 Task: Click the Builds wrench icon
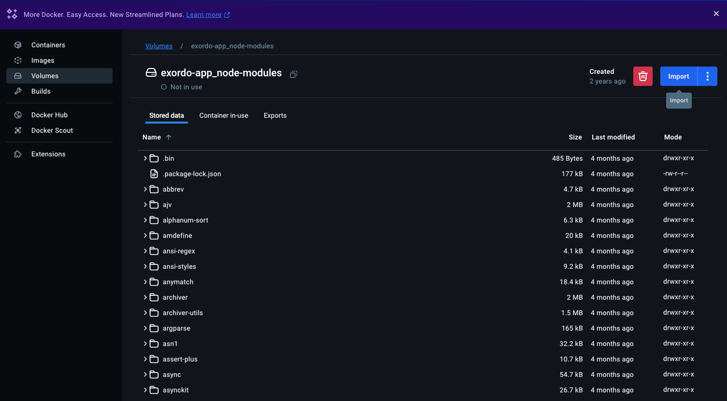[18, 91]
